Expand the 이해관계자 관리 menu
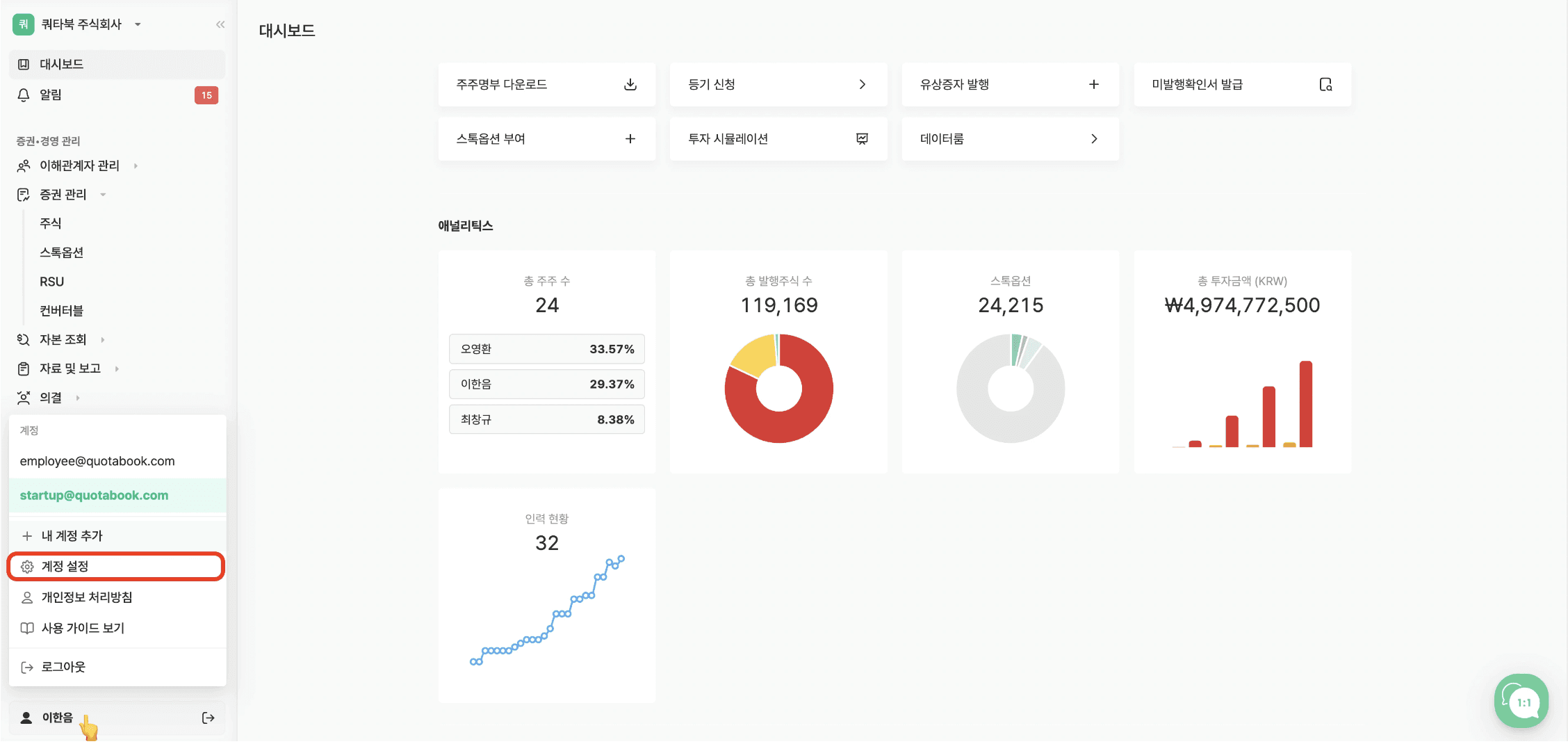Image resolution: width=1568 pixels, height=744 pixels. [80, 165]
